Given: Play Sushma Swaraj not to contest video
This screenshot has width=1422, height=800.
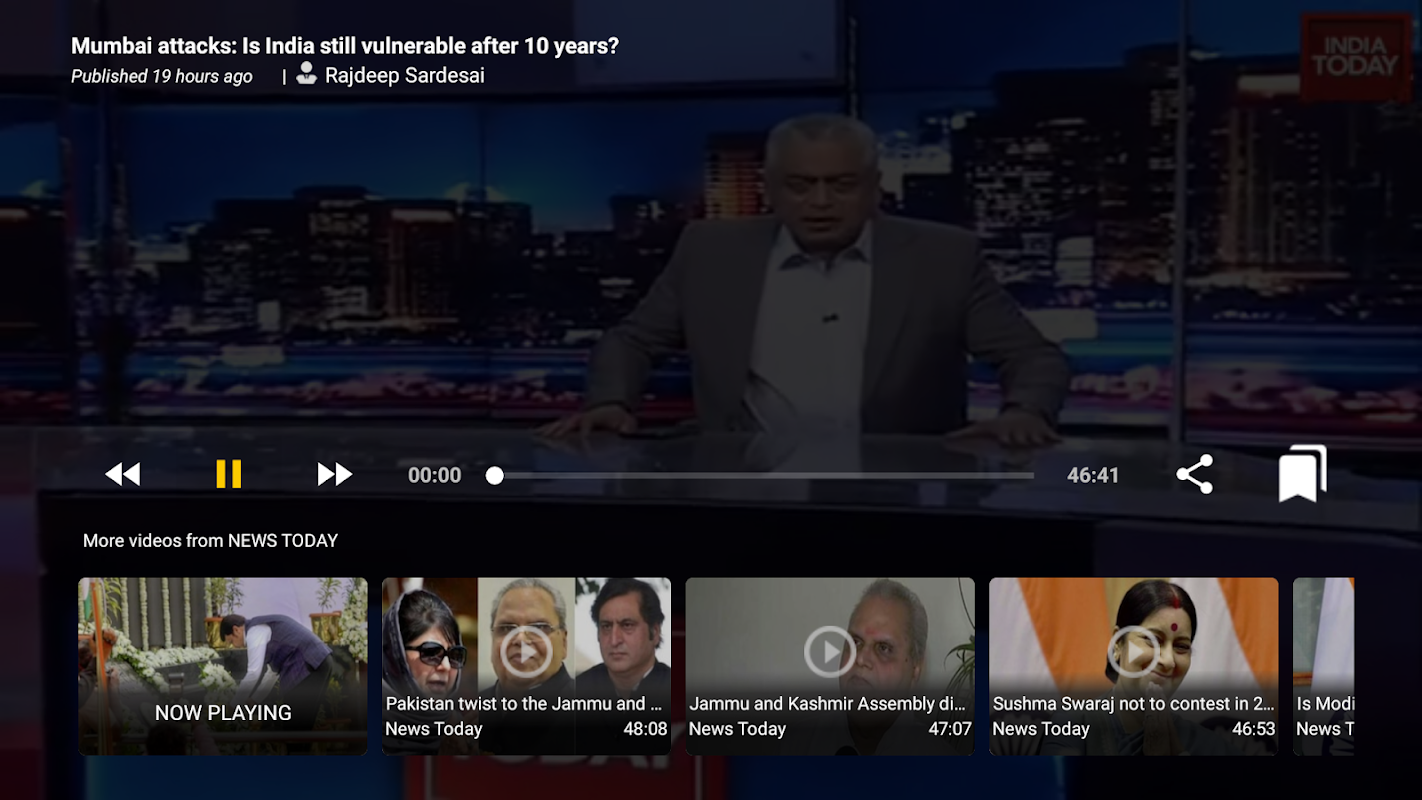Looking at the screenshot, I should tap(1134, 666).
